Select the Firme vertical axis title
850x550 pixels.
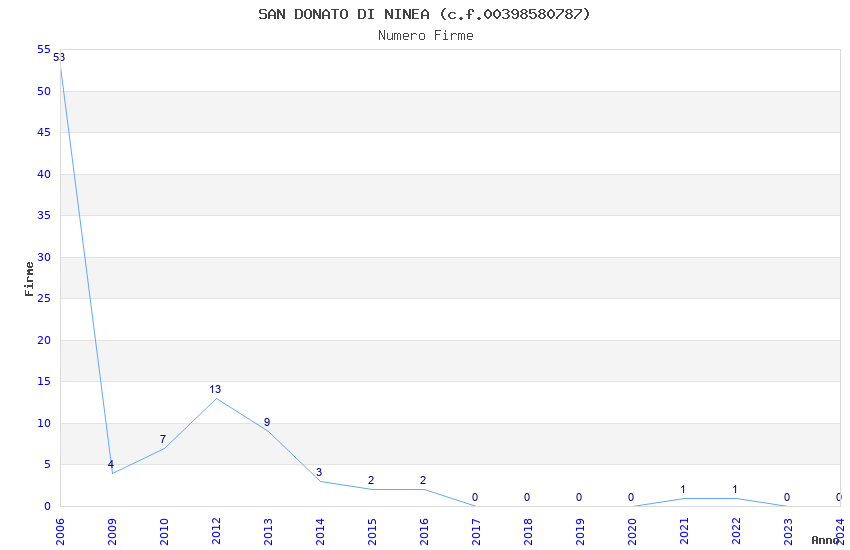point(29,279)
